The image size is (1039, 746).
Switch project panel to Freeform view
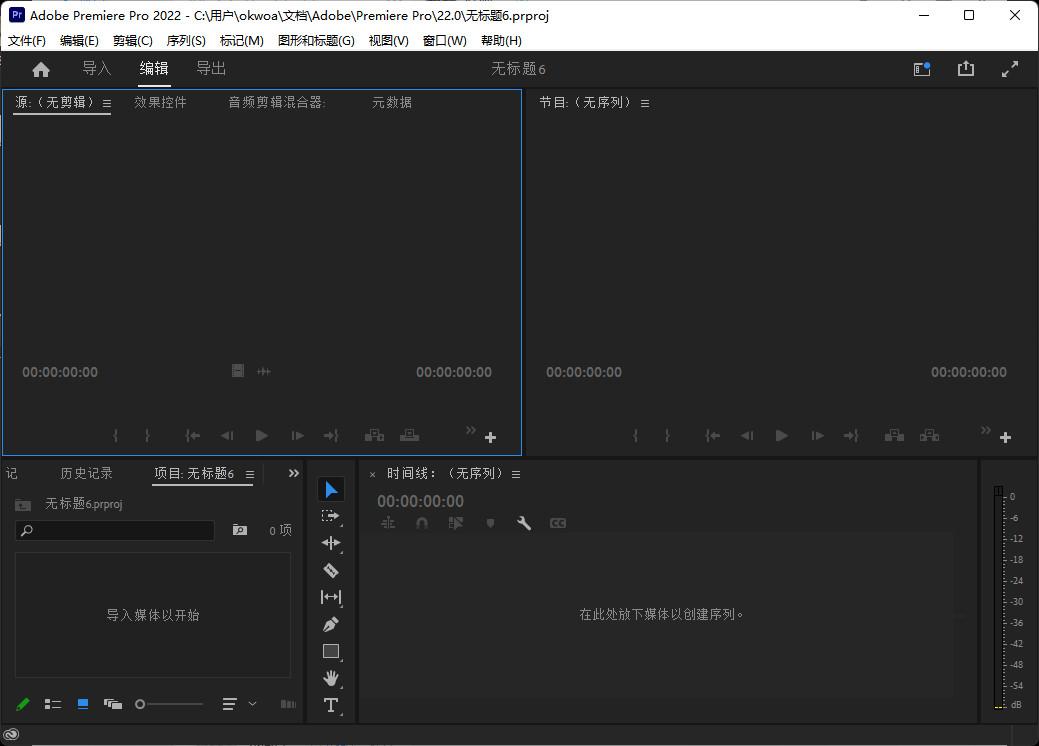pos(113,704)
